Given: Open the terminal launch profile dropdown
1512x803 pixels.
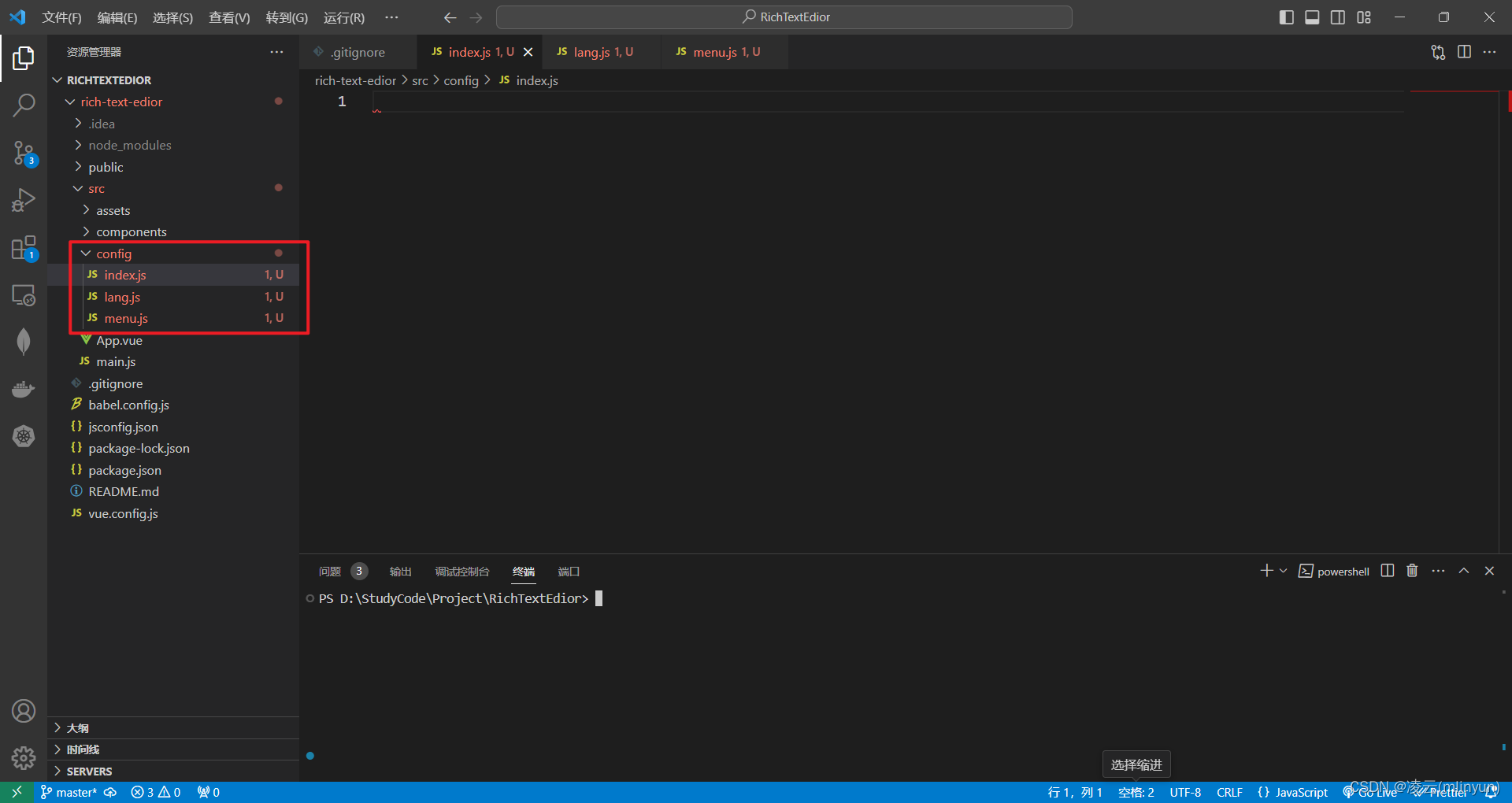Looking at the screenshot, I should [1284, 571].
